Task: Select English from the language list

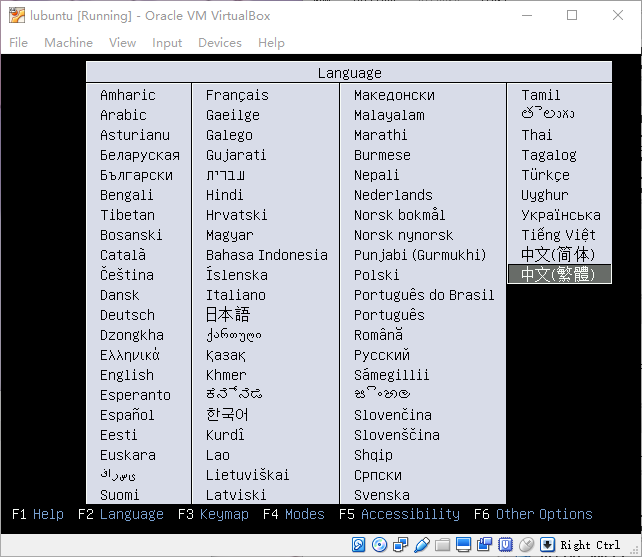Action: 127,375
